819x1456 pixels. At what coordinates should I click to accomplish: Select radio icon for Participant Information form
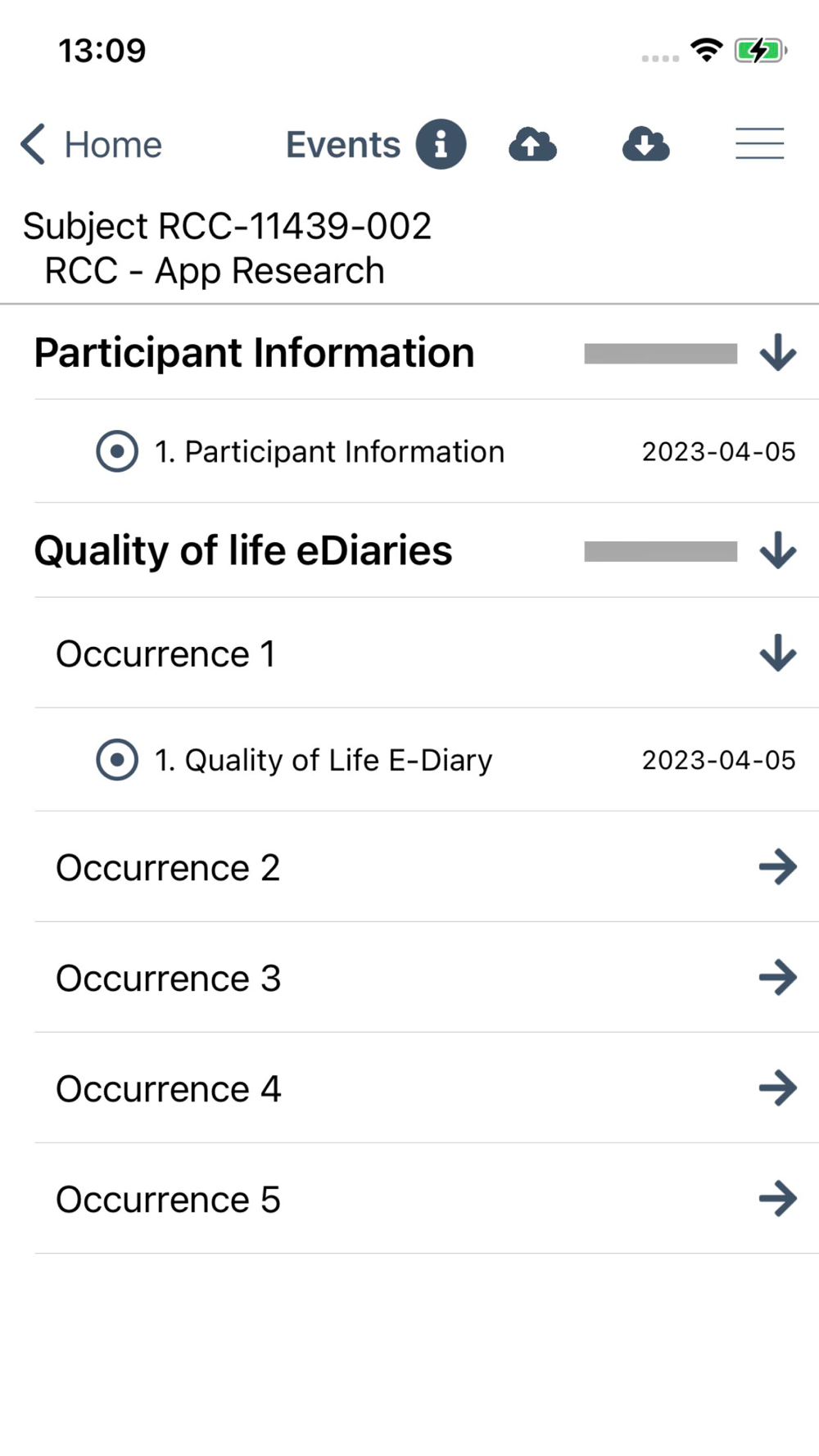117,451
